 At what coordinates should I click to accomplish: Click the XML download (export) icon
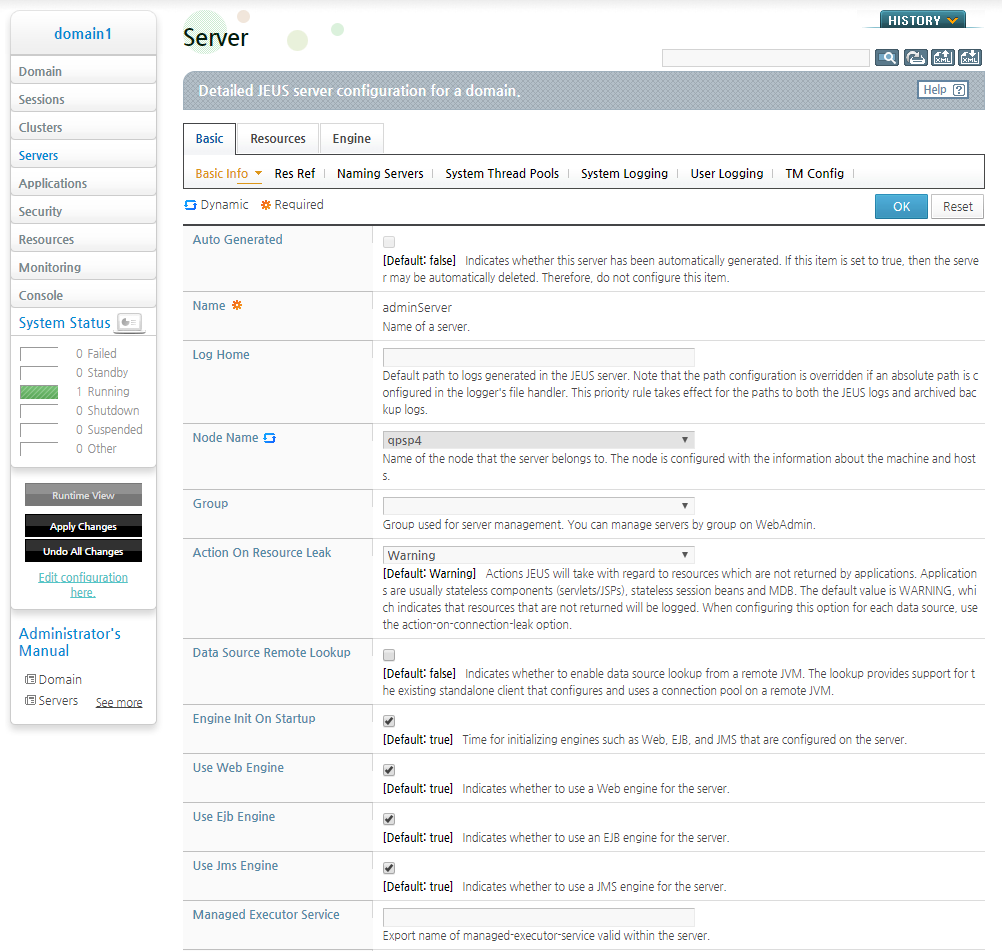coord(970,58)
